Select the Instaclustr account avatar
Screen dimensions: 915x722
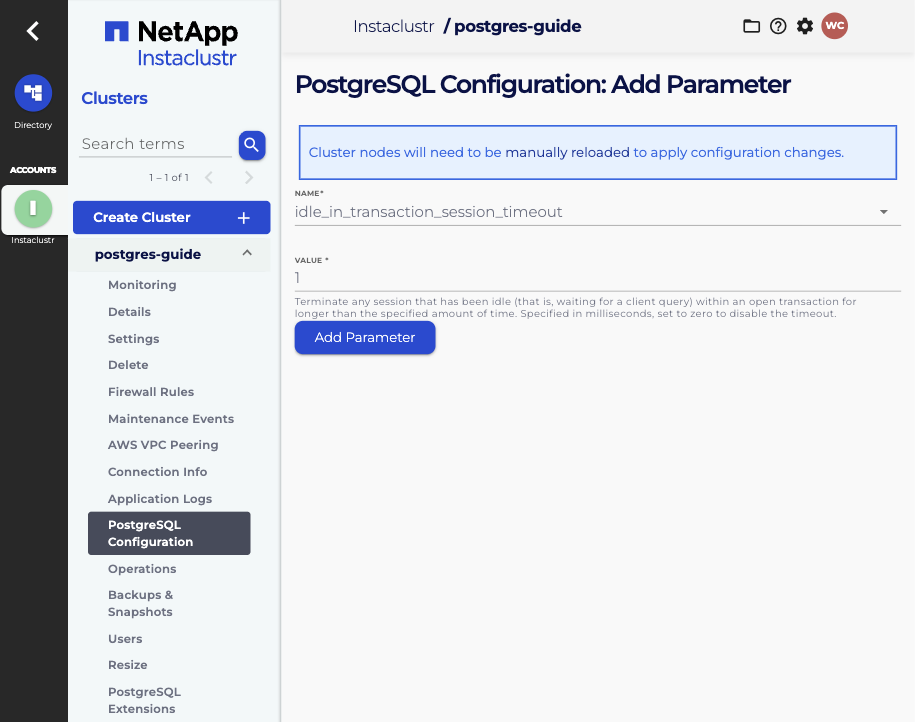click(x=33, y=208)
